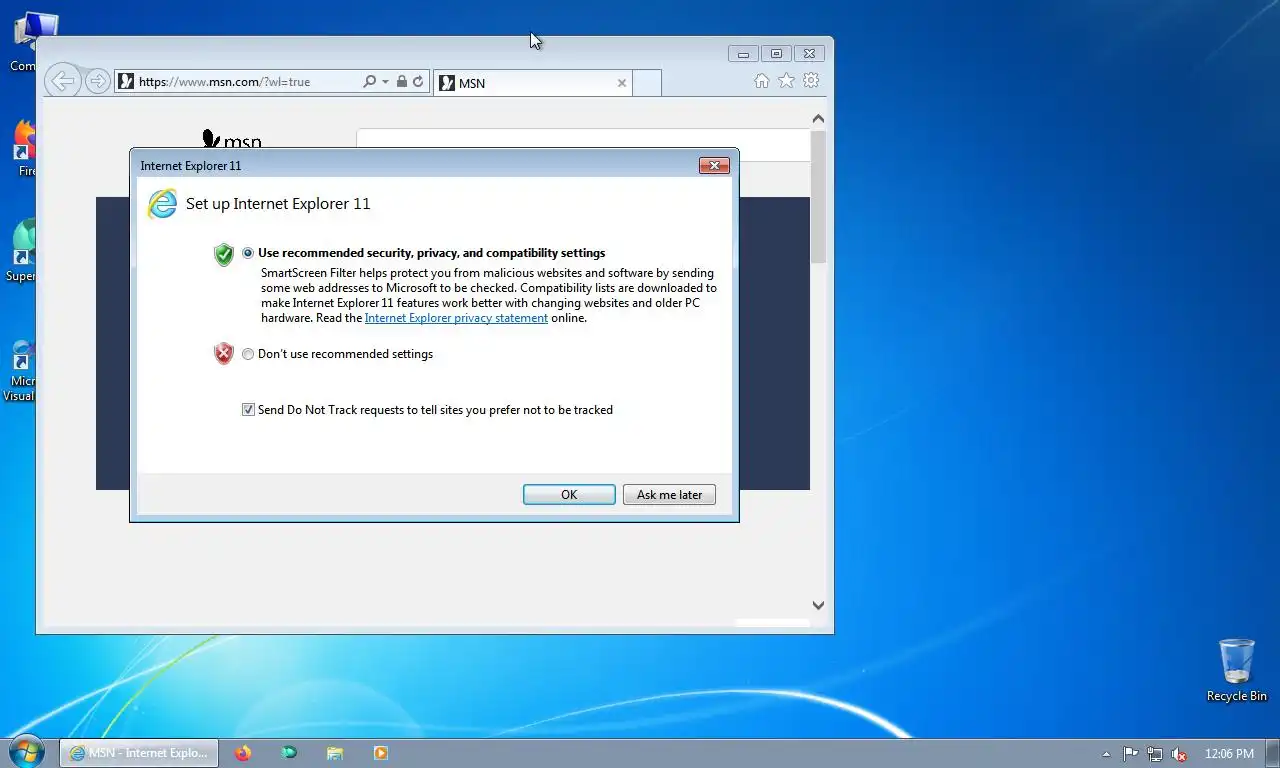
Task: Show hidden tray icons arrow
Action: pos(1106,754)
